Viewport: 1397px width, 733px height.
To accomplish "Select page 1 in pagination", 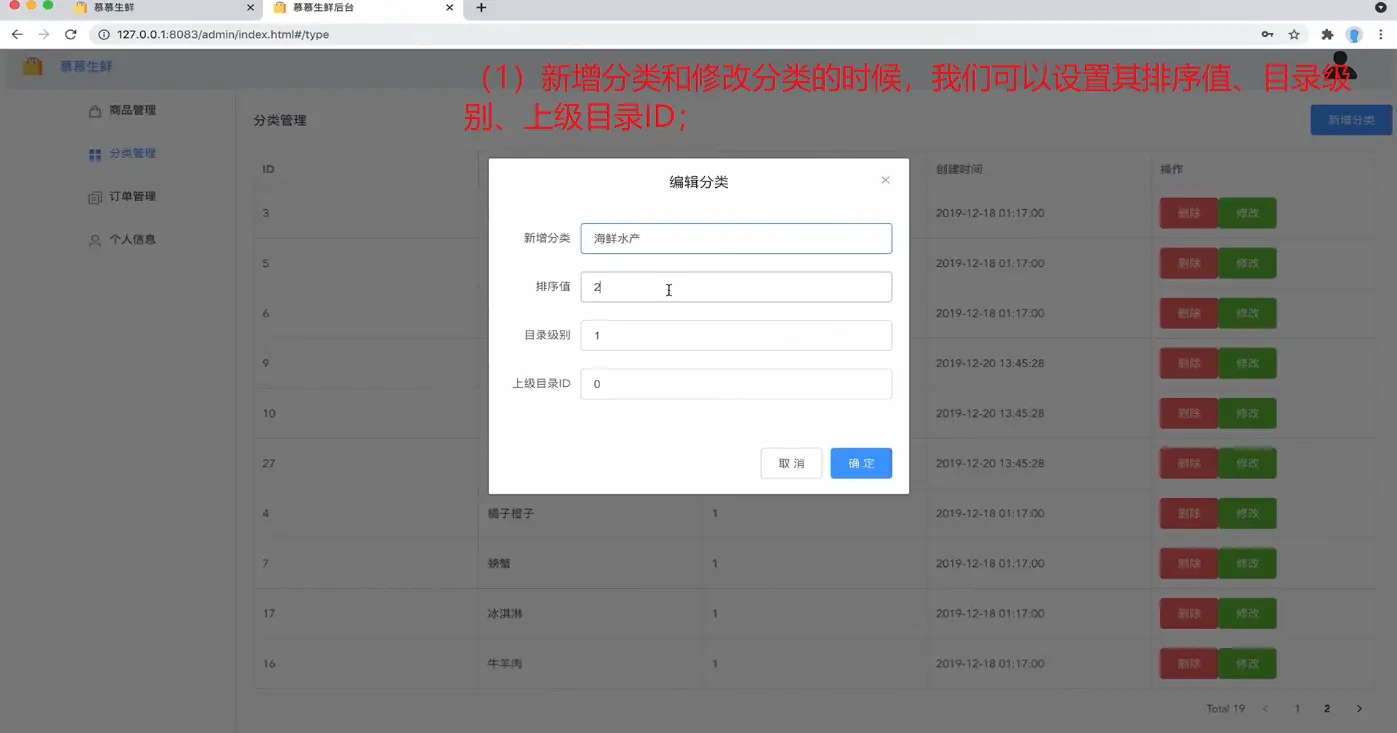I will pyautogui.click(x=1297, y=709).
